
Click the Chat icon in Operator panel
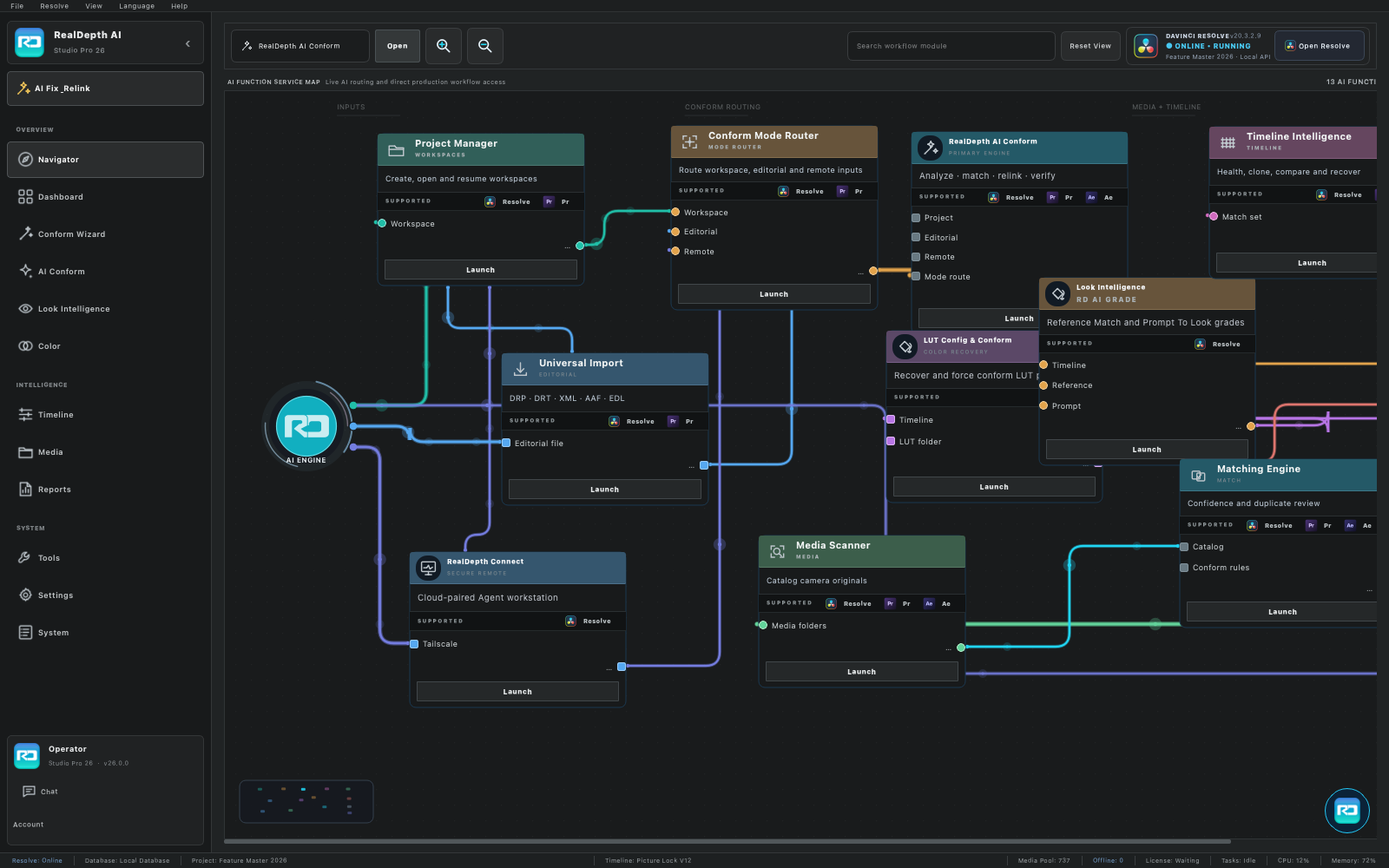[29, 792]
